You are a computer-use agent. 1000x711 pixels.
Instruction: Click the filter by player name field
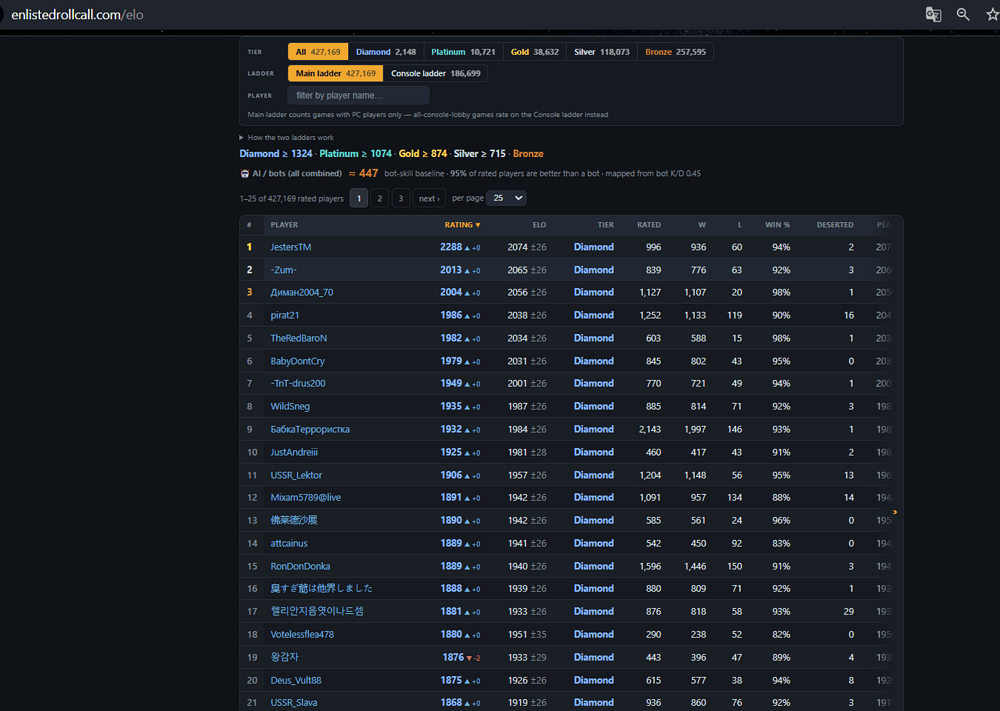click(358, 96)
